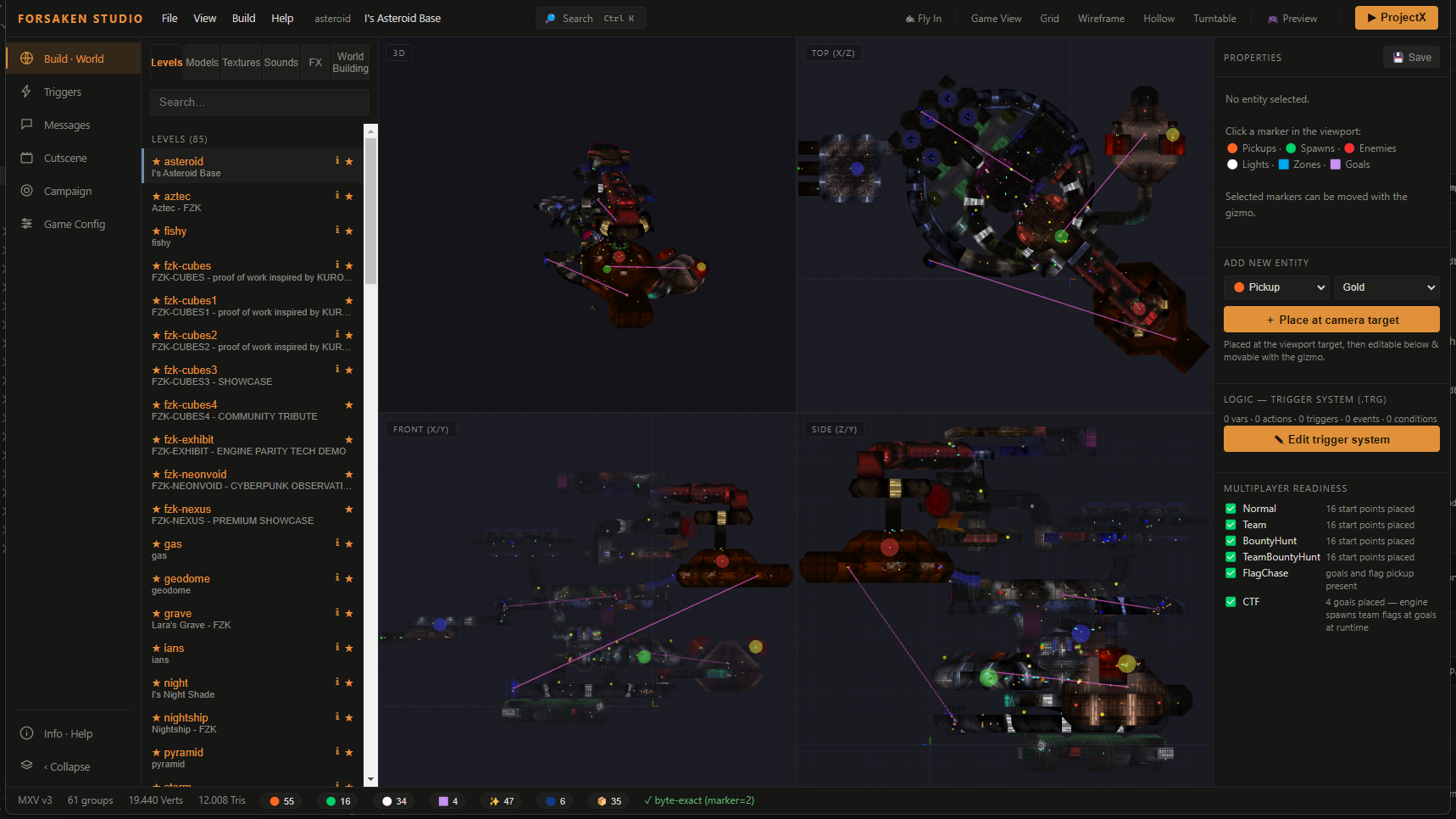The image size is (1456, 819).
Task: Click the blue swirl 6 status badge
Action: [556, 801]
